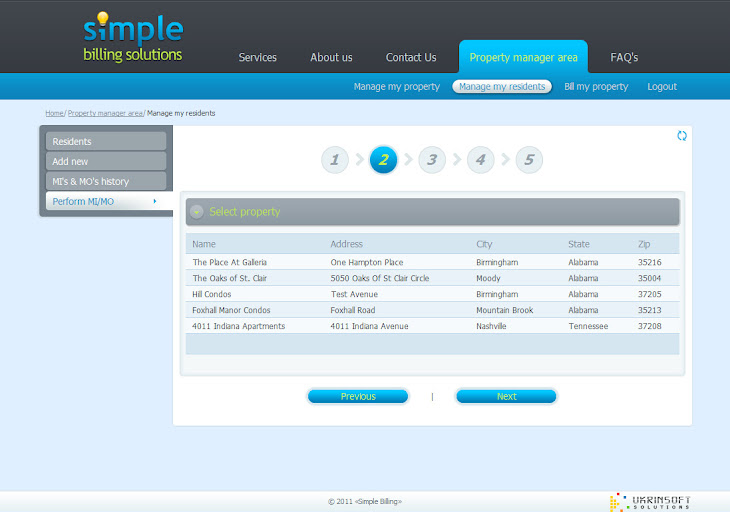
Task: Jump to wizard step 3
Action: [x=432, y=160]
